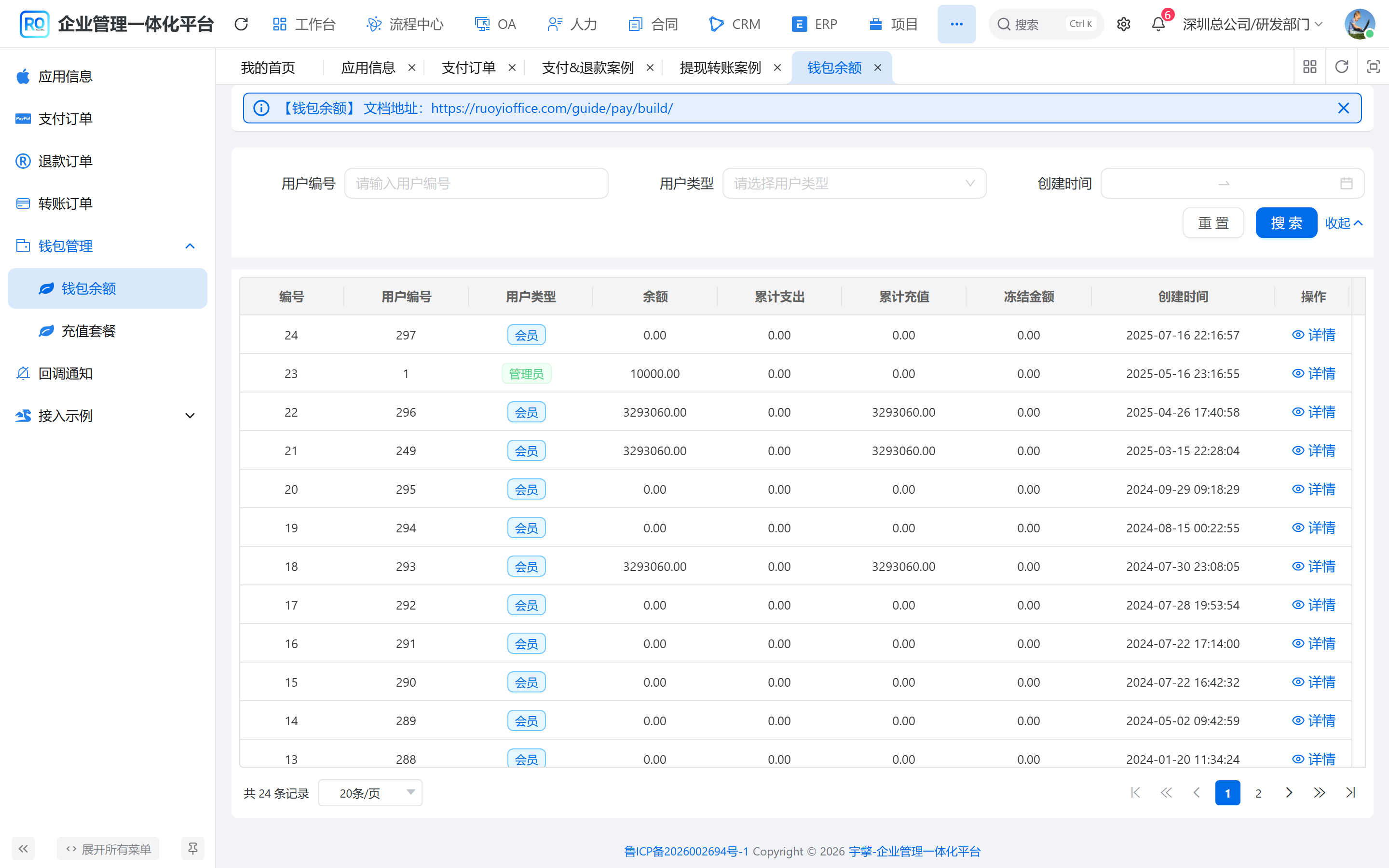Switch to the CRM module
This screenshot has width=1389, height=868.
coord(735,24)
